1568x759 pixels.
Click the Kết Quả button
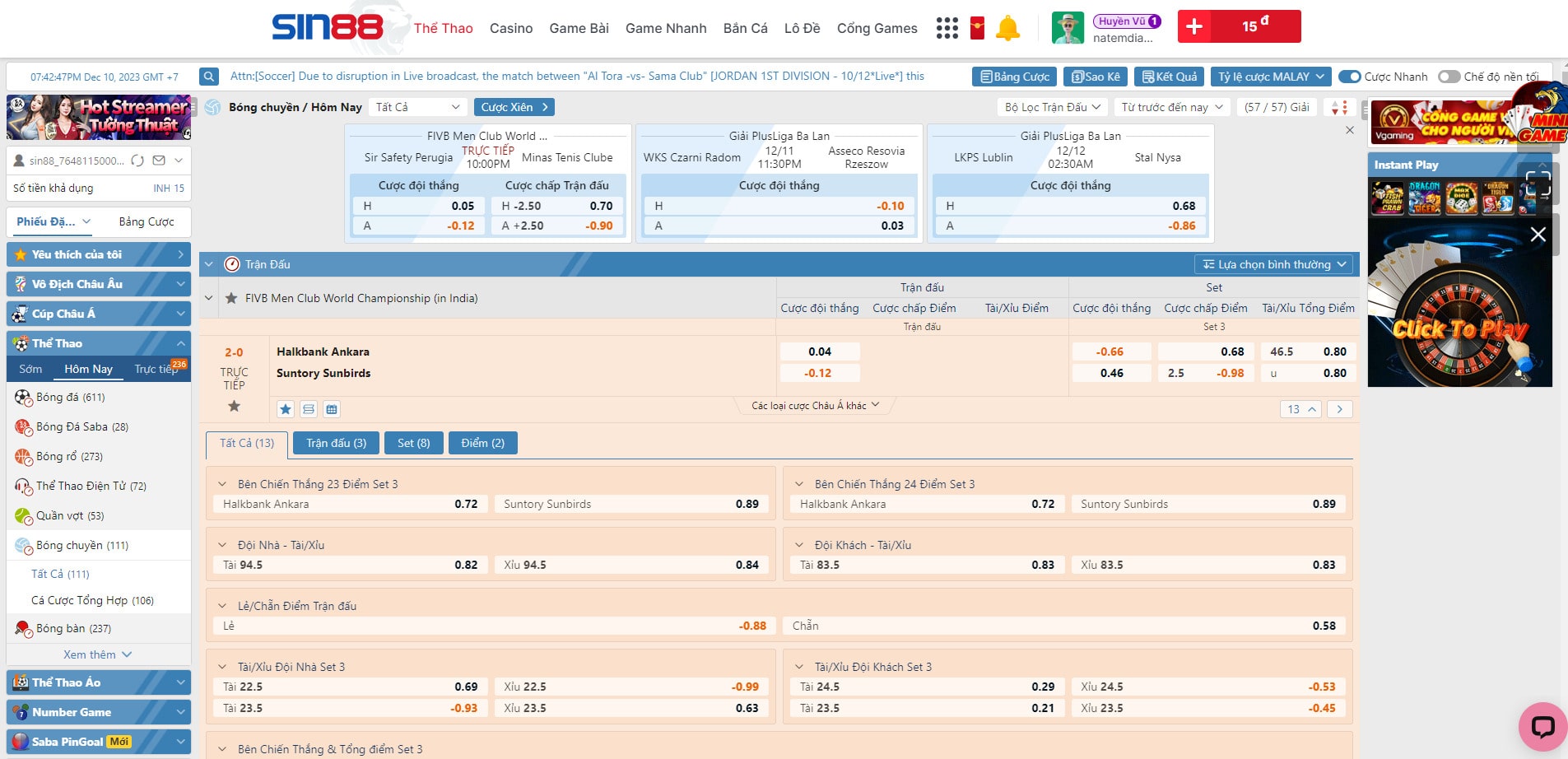point(1169,77)
